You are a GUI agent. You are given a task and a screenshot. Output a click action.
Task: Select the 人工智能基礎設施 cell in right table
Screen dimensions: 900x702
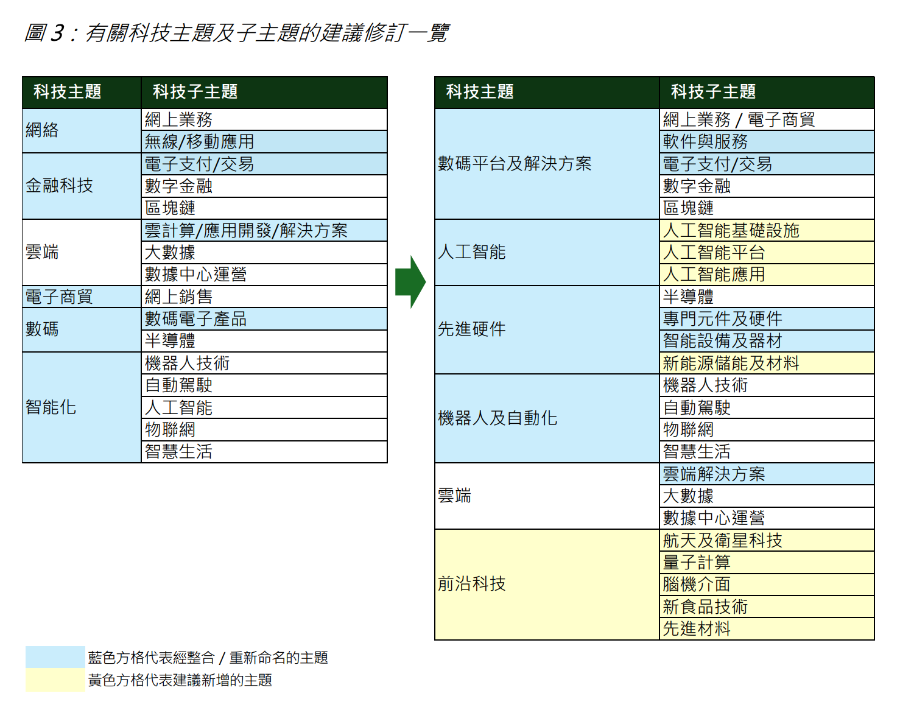click(x=767, y=231)
